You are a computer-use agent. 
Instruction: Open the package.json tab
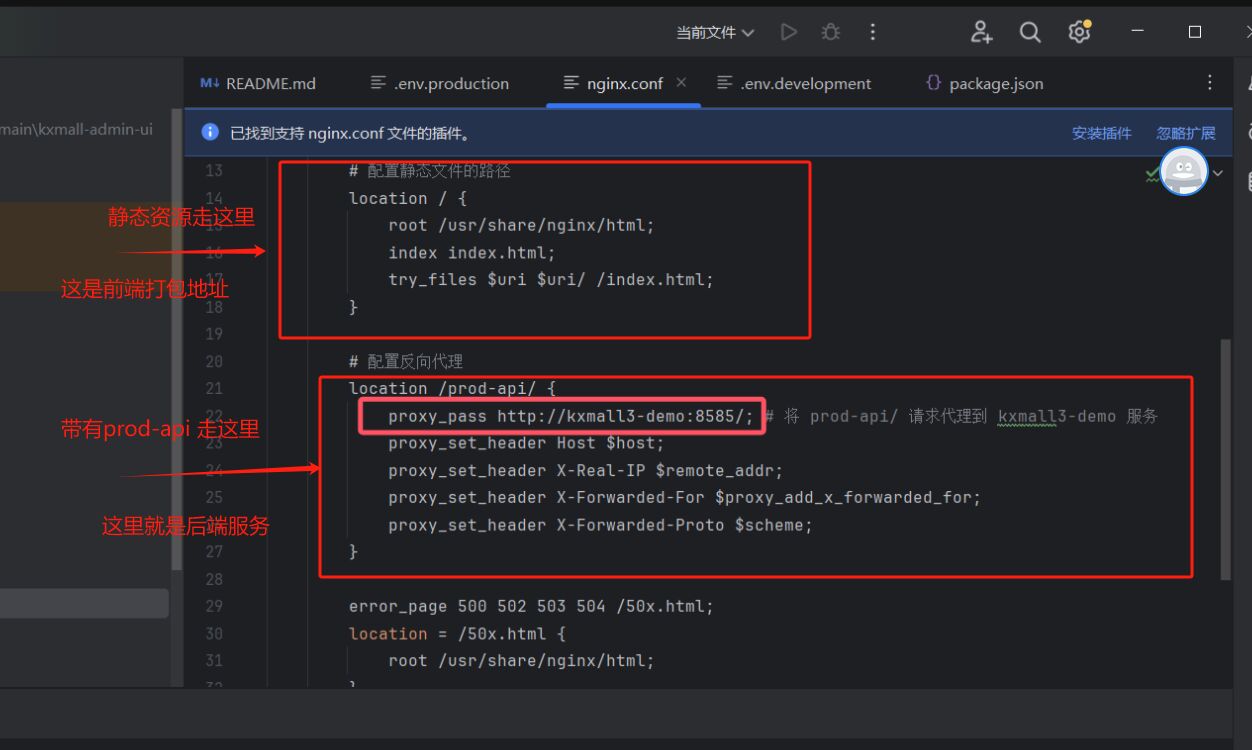click(x=985, y=84)
